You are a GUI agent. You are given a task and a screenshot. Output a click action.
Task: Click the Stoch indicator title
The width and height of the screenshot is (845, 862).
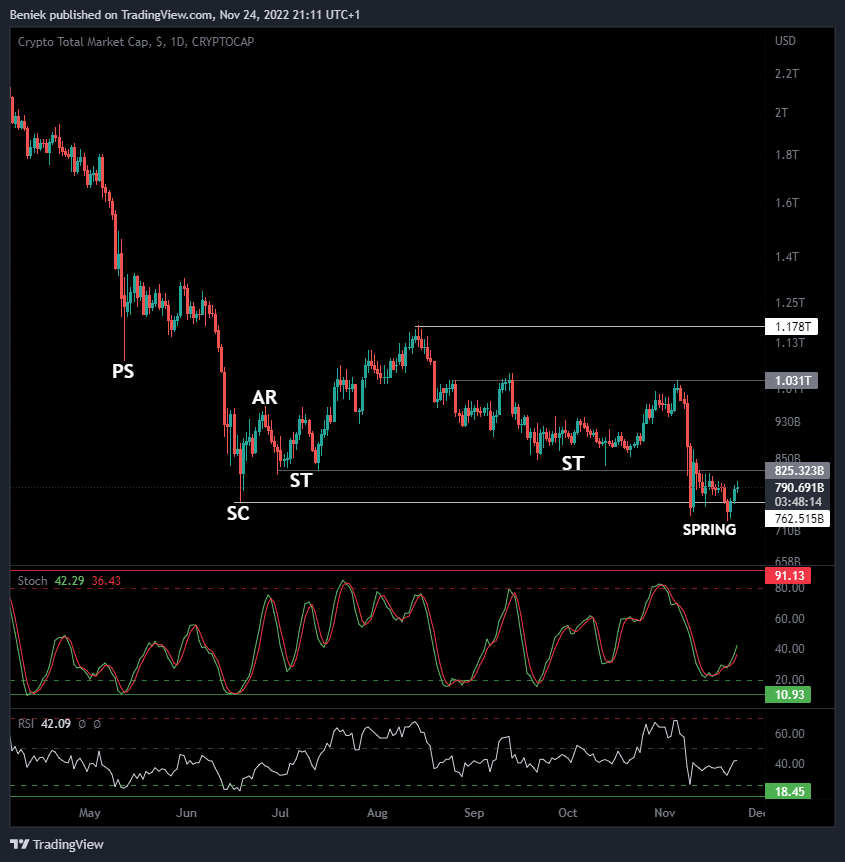point(32,581)
